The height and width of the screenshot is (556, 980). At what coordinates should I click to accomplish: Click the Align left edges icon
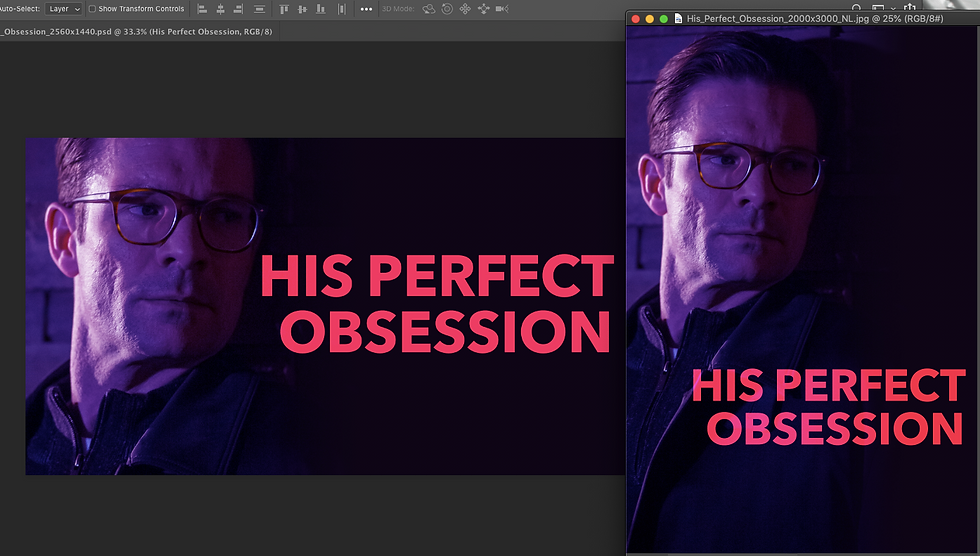[202, 9]
